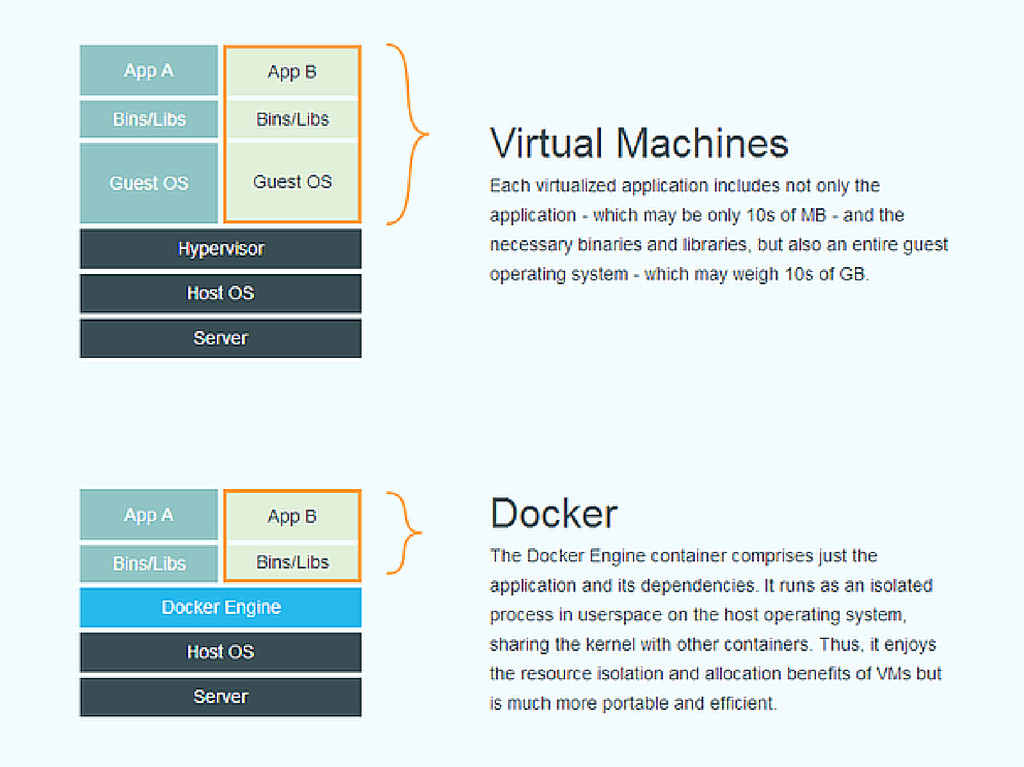
Task: Click the Virtual Machines heading
Action: [x=639, y=142]
